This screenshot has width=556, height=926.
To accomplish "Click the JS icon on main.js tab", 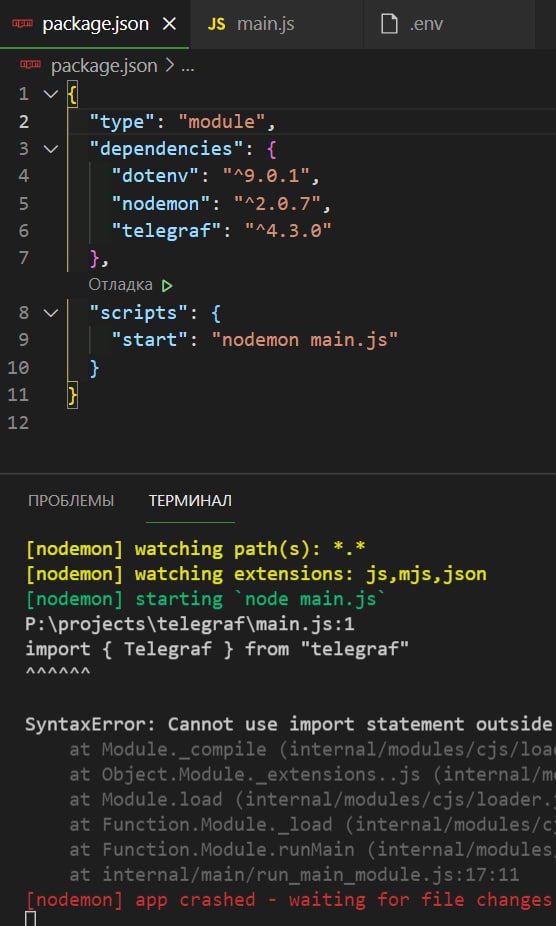I will 217,25.
